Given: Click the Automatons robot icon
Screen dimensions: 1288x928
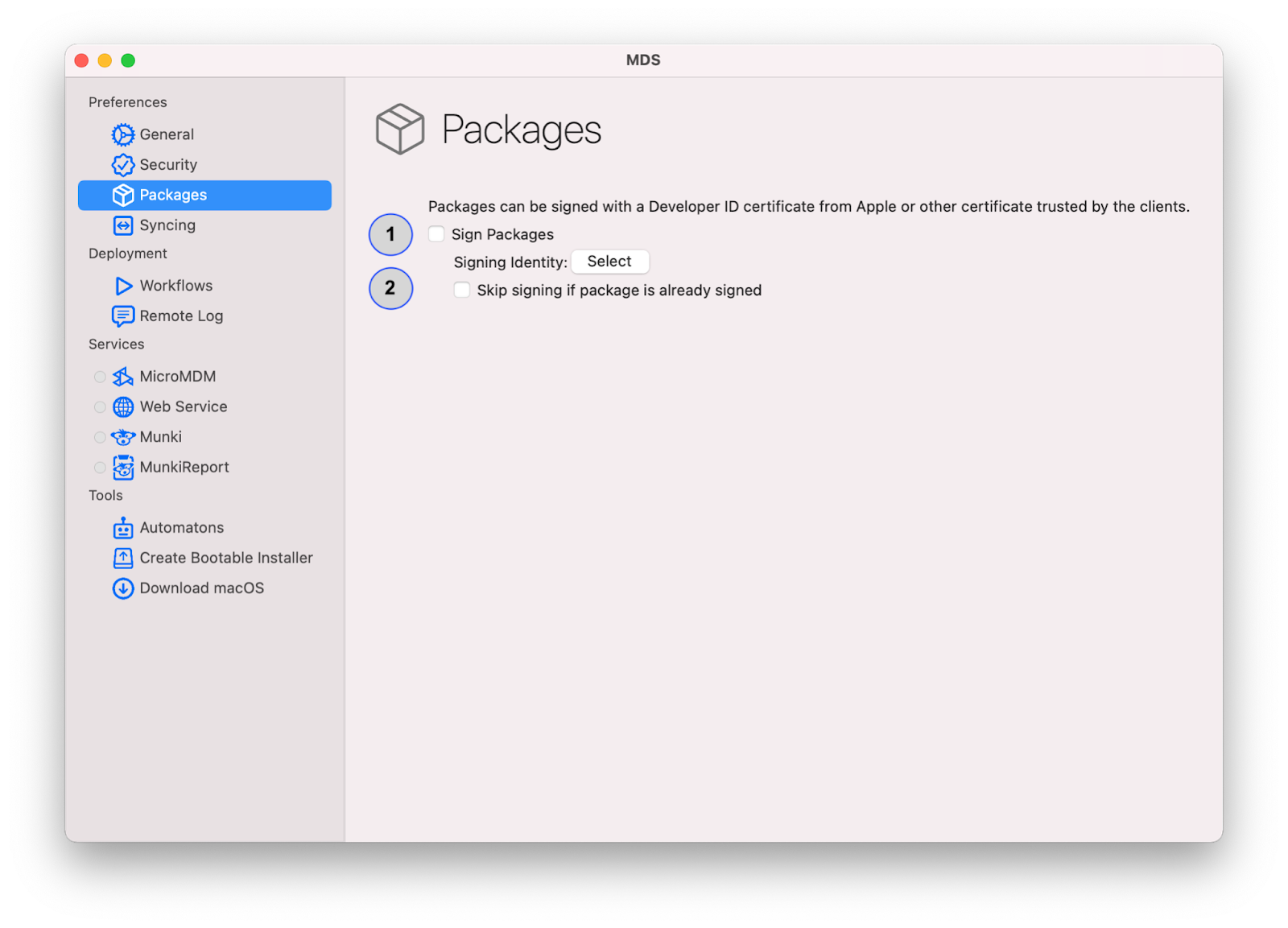Looking at the screenshot, I should click(122, 528).
